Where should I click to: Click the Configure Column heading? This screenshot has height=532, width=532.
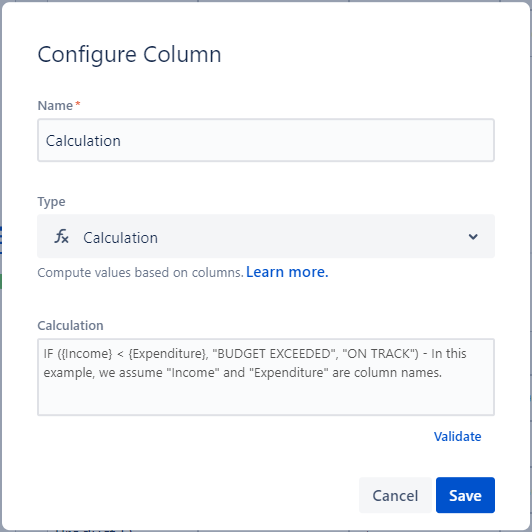pos(129,54)
